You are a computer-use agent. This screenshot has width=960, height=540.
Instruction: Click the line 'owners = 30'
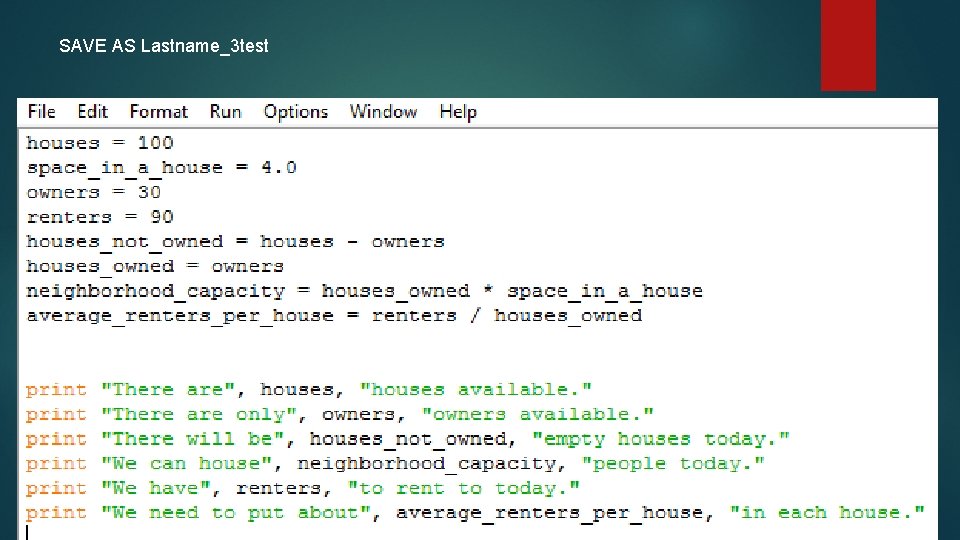click(x=94, y=192)
